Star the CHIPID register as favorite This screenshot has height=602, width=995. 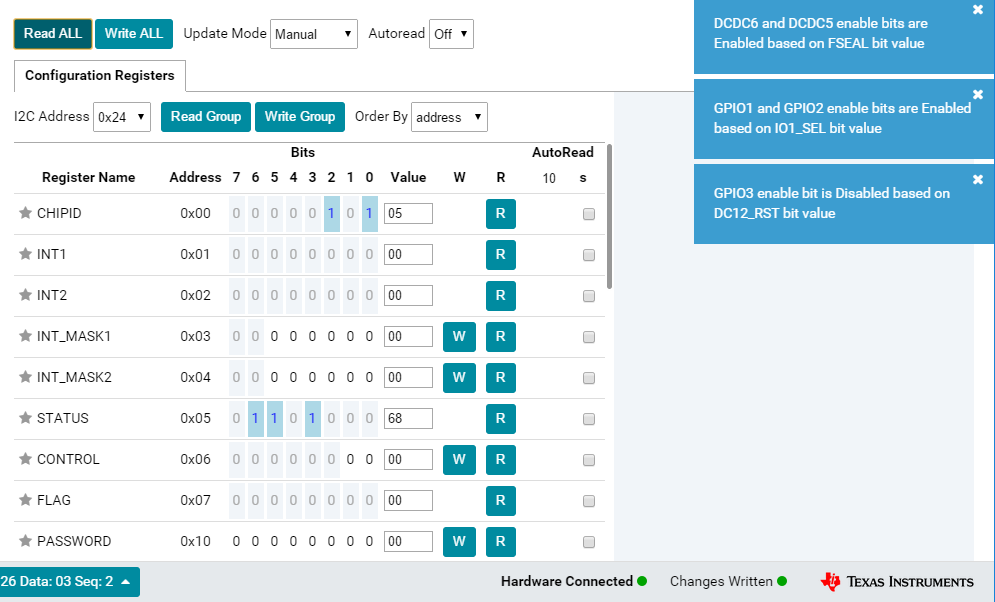point(26,213)
